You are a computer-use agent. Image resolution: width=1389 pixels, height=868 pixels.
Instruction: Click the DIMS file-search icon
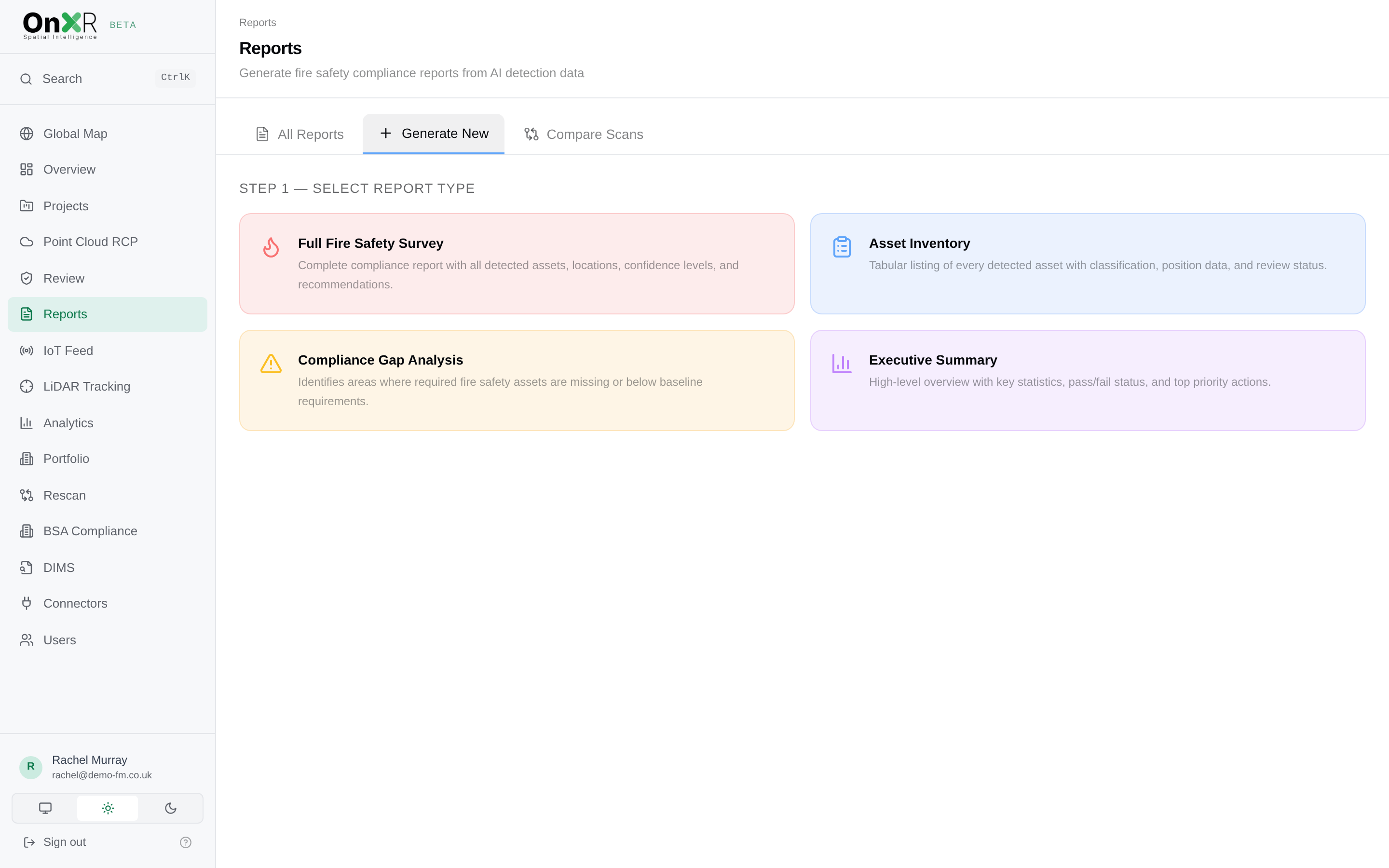pos(27,567)
